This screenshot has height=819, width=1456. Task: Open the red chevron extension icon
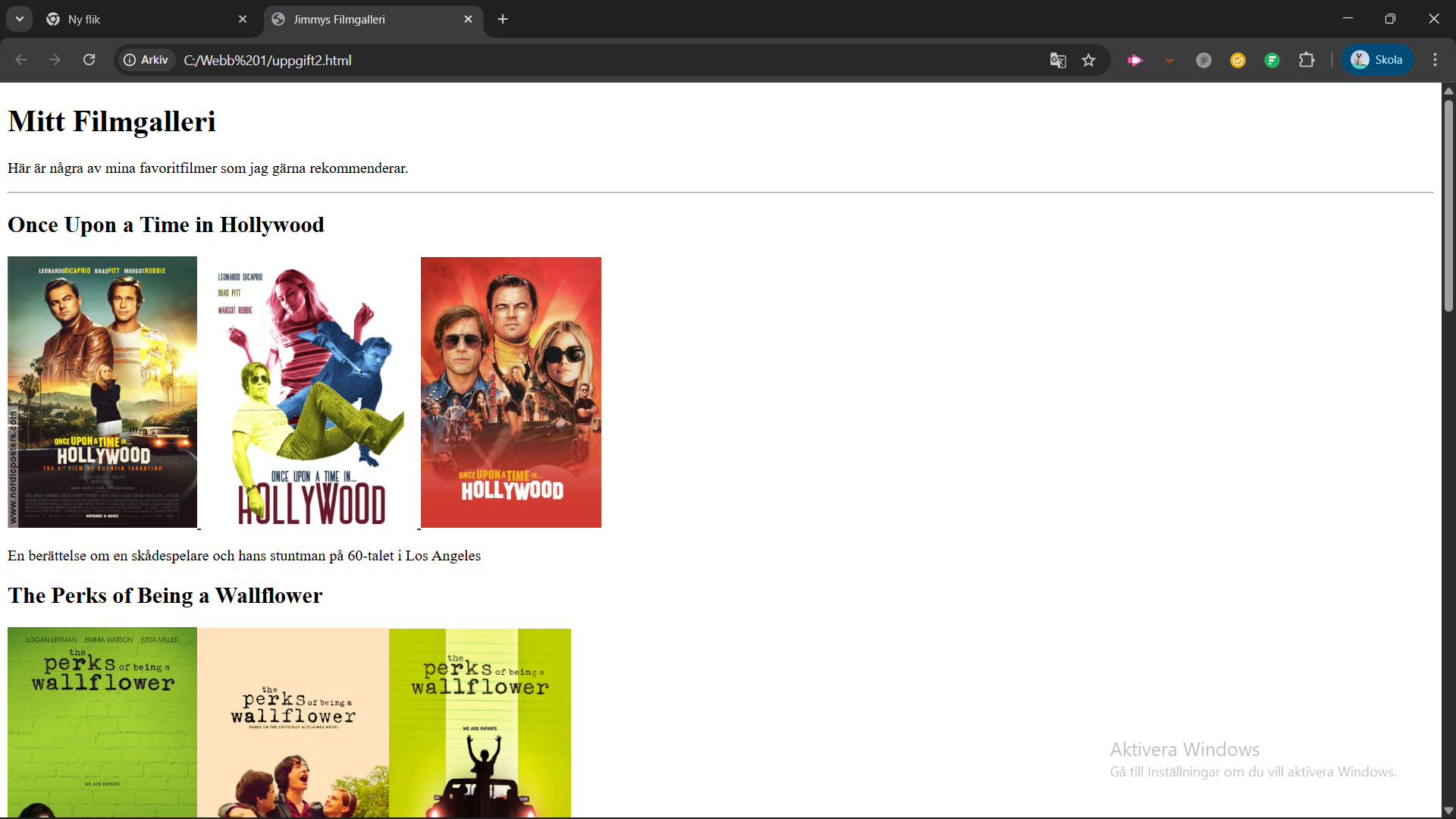point(1169,60)
